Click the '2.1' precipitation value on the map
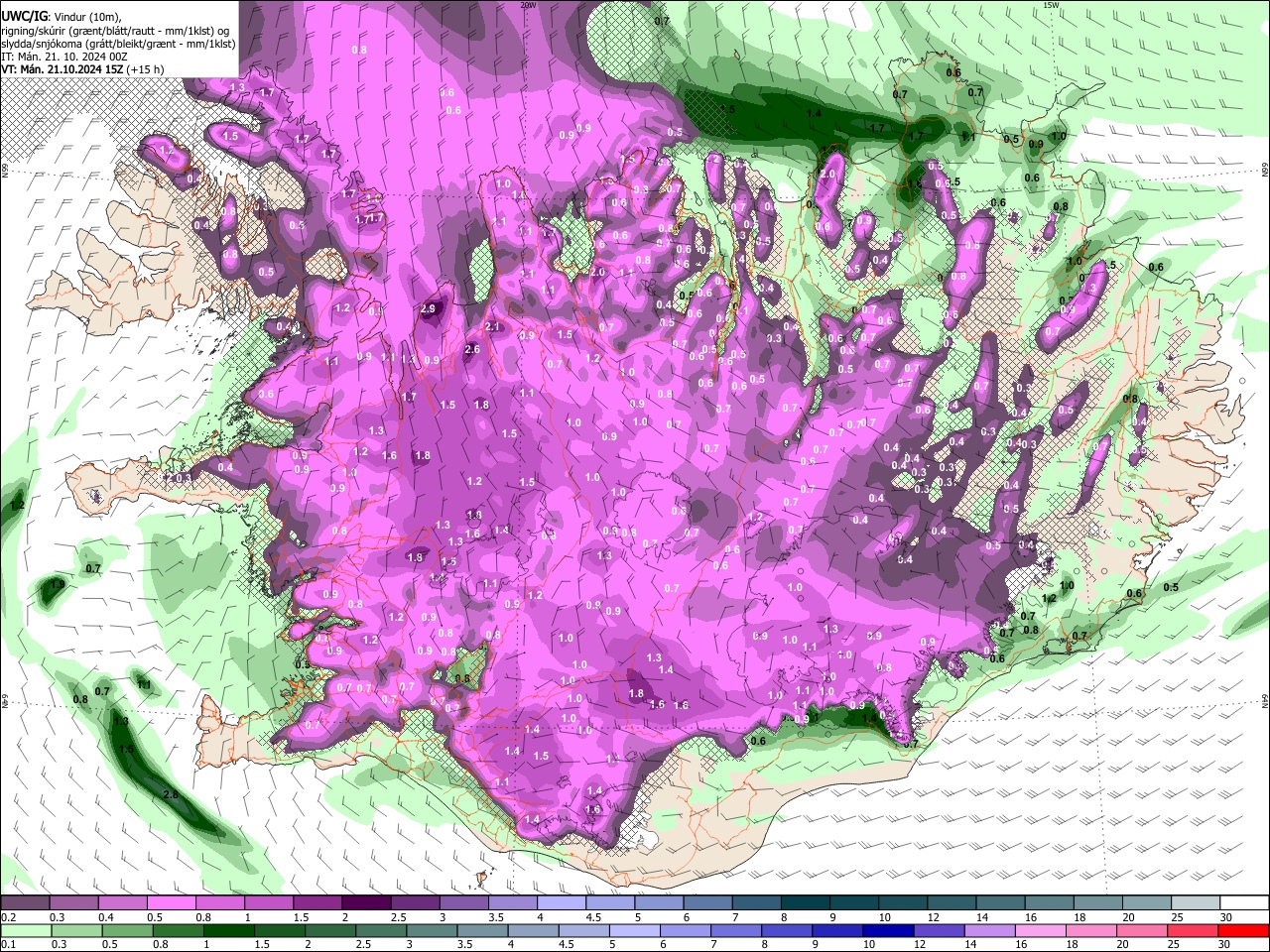Screen dimensions: 1270x952 click(493, 326)
